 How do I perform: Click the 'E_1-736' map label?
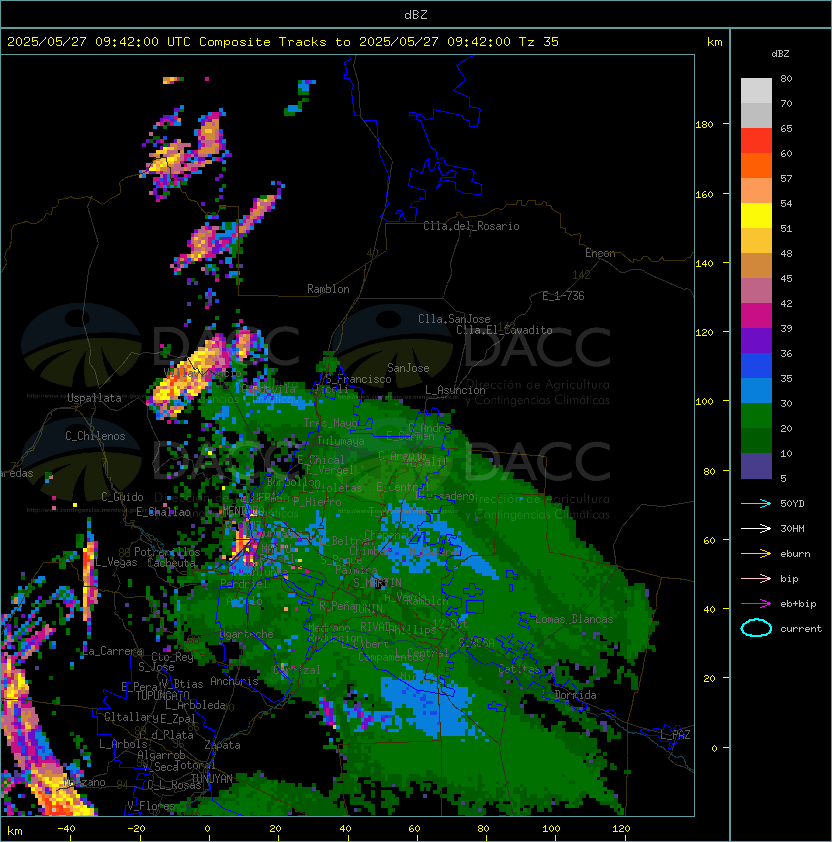tap(563, 296)
